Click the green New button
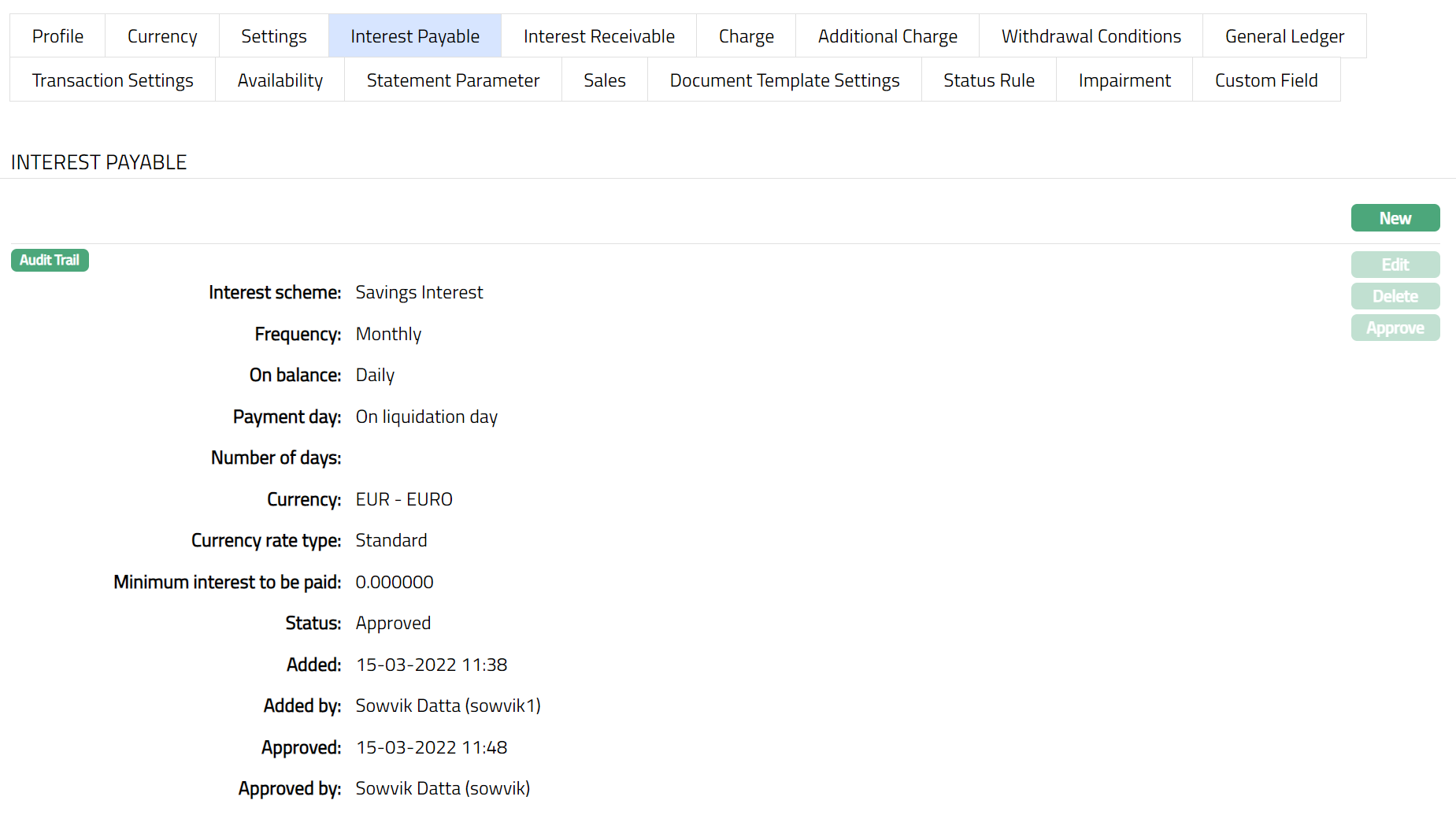 [1395, 218]
